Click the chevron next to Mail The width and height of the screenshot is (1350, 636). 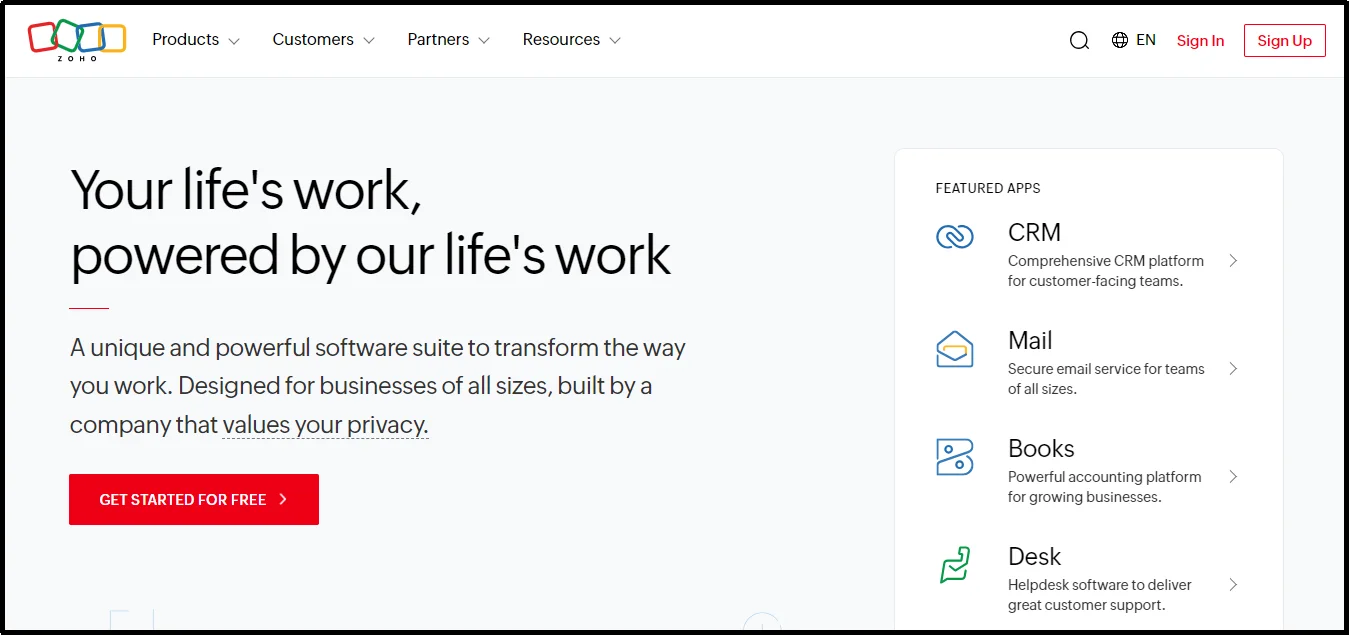click(x=1233, y=369)
